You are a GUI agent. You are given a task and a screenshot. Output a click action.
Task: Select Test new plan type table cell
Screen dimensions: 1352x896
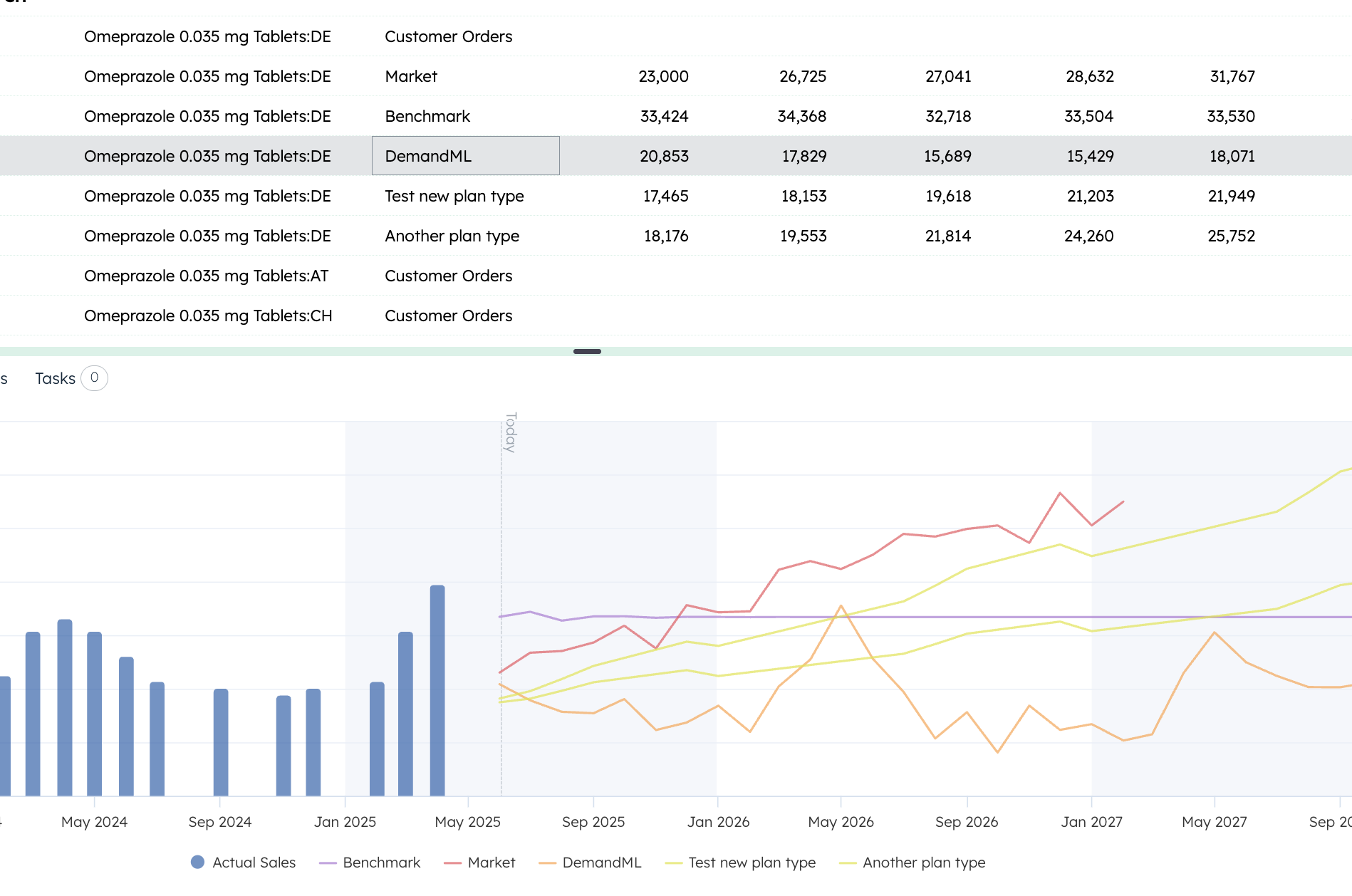click(454, 196)
